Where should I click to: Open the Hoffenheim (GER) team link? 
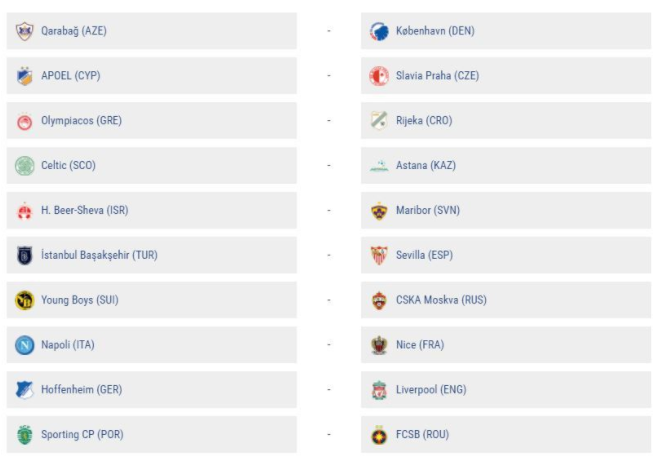[81, 390]
